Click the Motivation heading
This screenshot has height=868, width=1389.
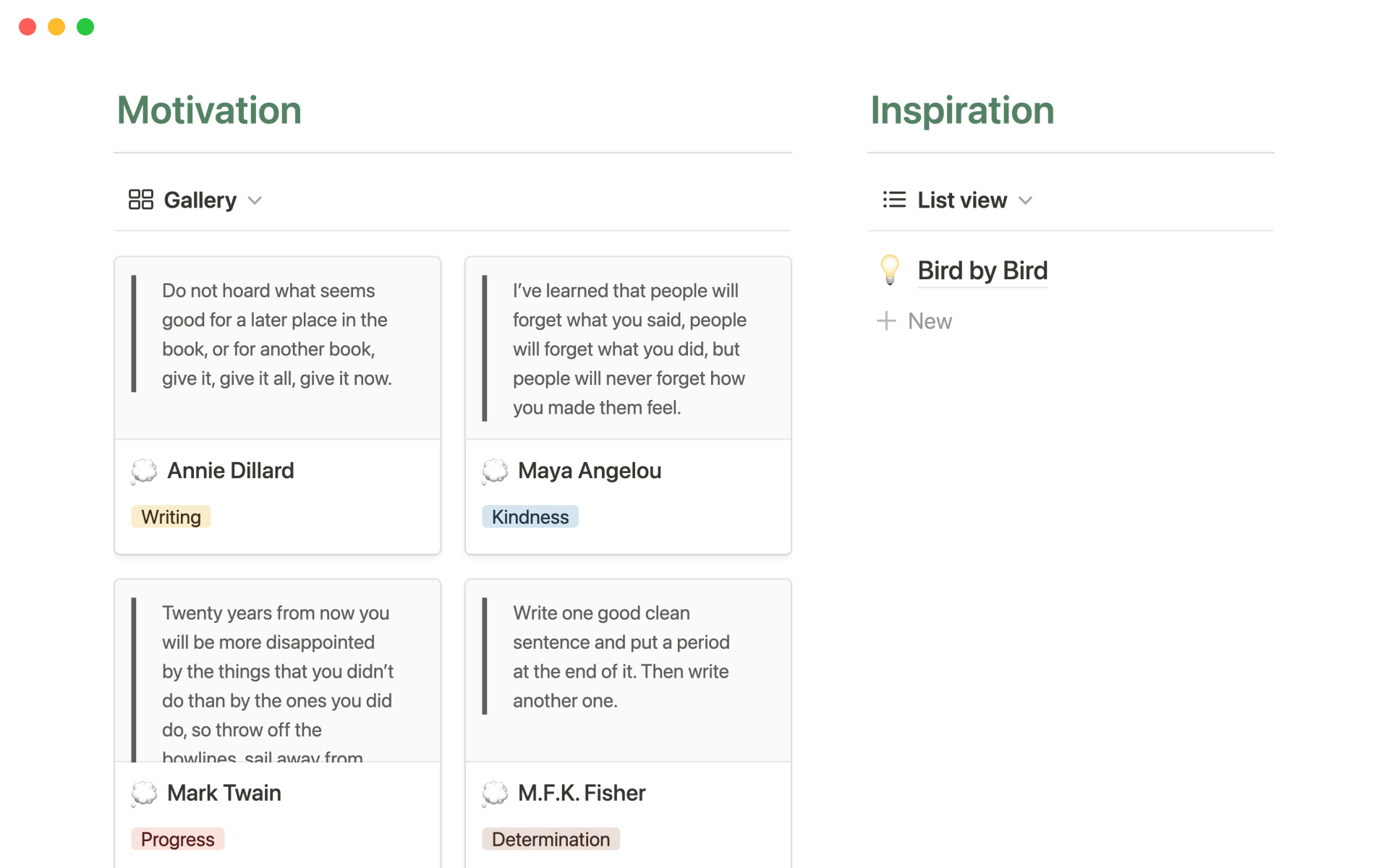click(209, 111)
